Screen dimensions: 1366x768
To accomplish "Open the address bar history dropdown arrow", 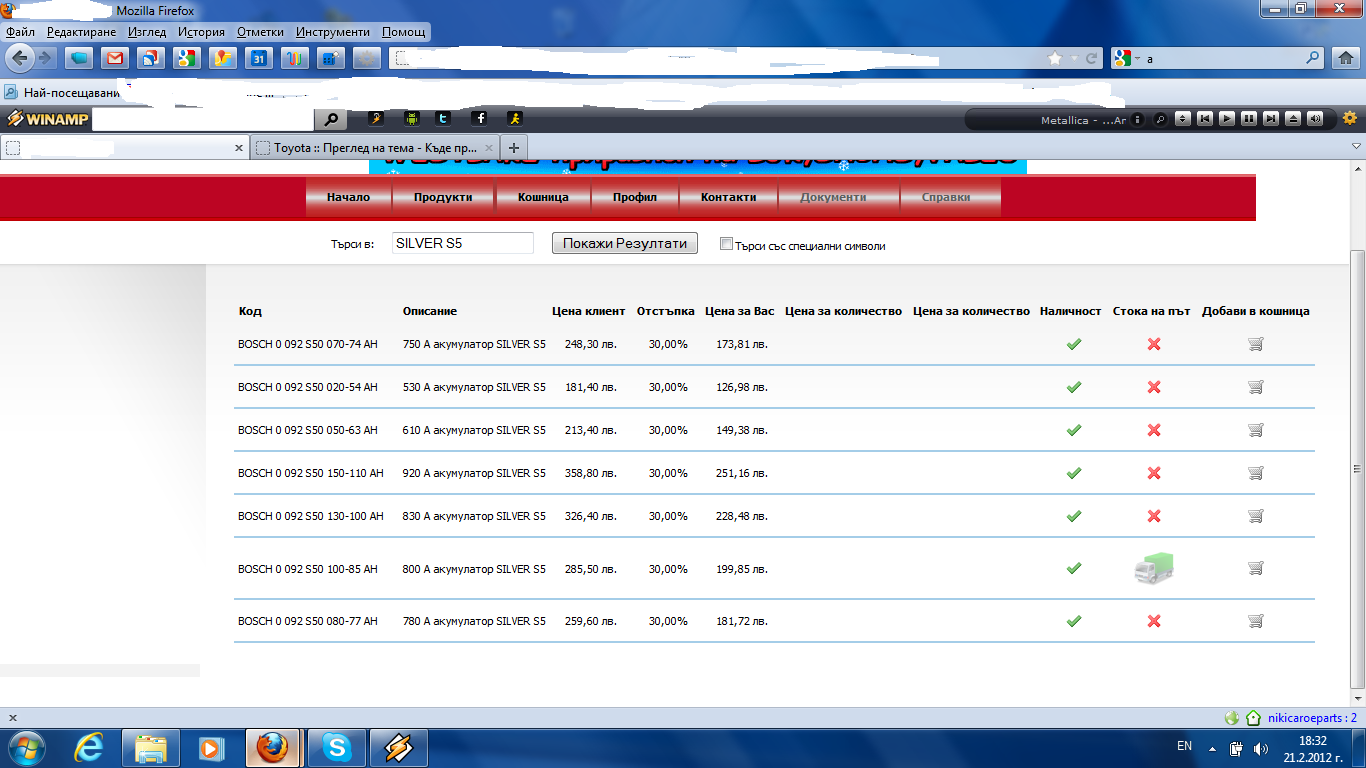I will click(x=1073, y=59).
